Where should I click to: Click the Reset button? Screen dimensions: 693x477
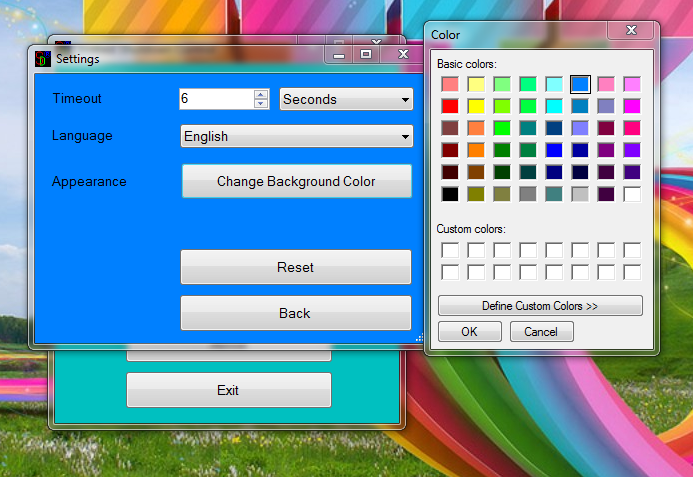295,267
